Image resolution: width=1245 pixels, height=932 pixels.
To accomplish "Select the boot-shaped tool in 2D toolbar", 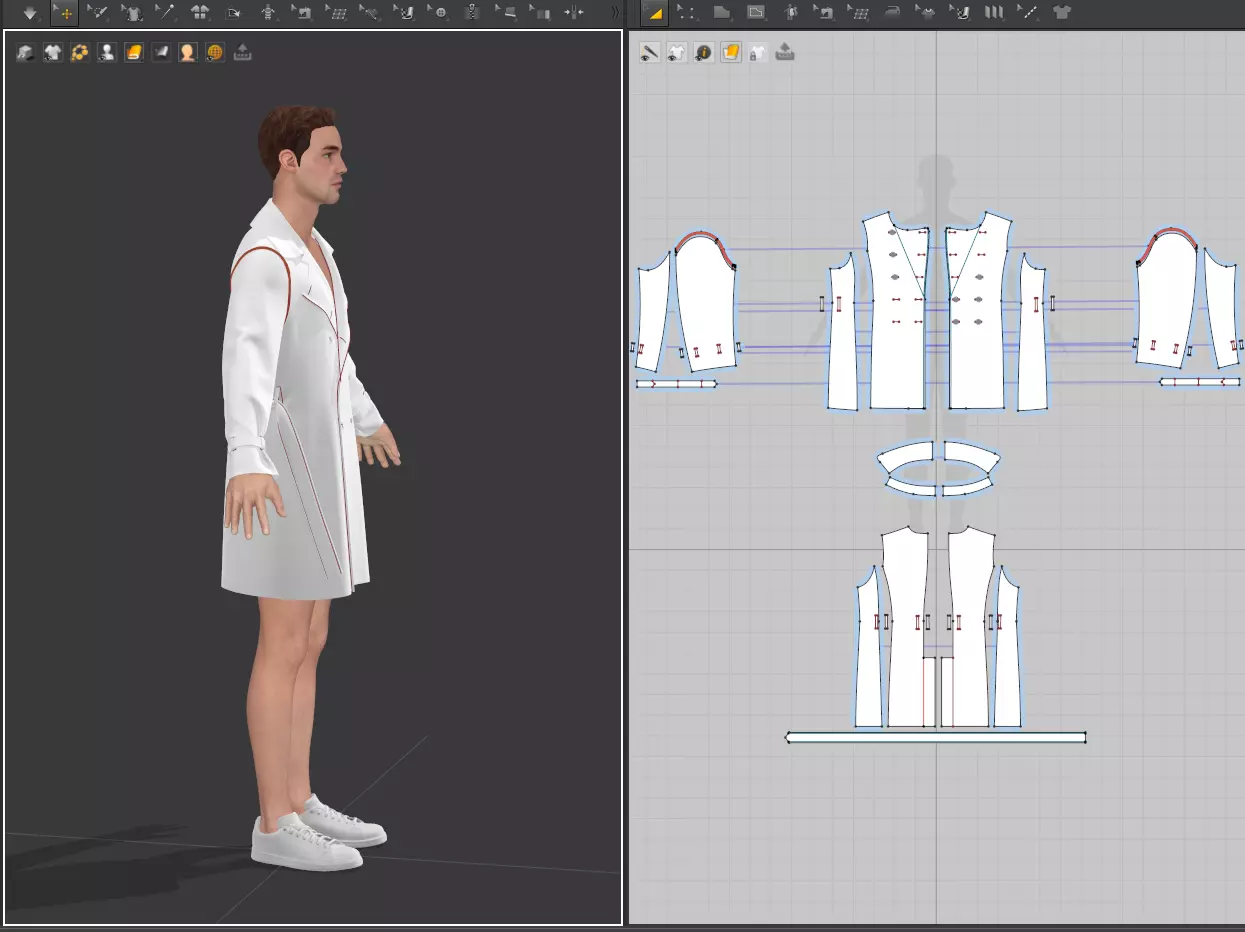I will [x=960, y=13].
